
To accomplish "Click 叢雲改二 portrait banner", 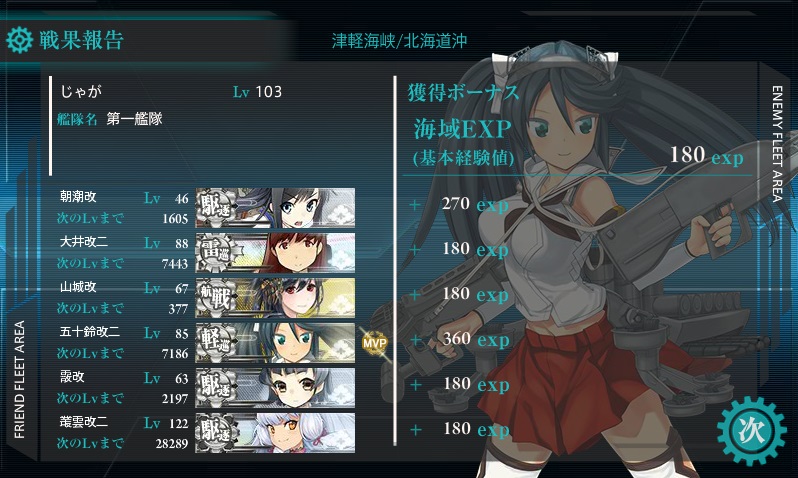I will click(275, 433).
